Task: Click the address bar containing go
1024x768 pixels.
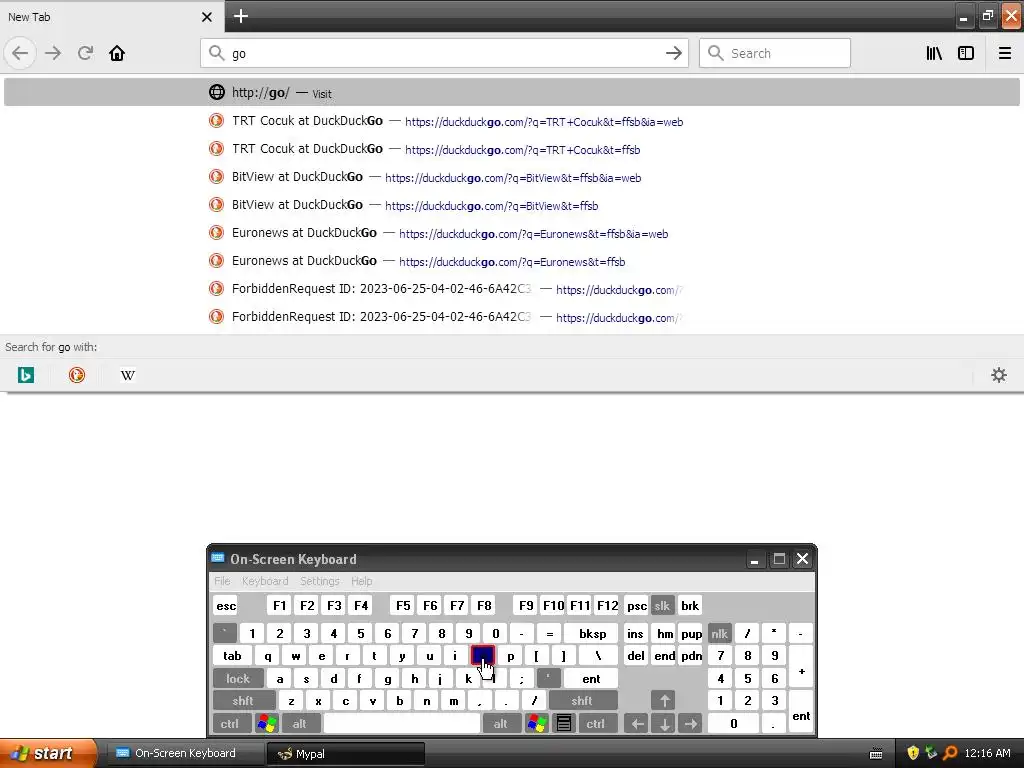Action: pos(445,53)
